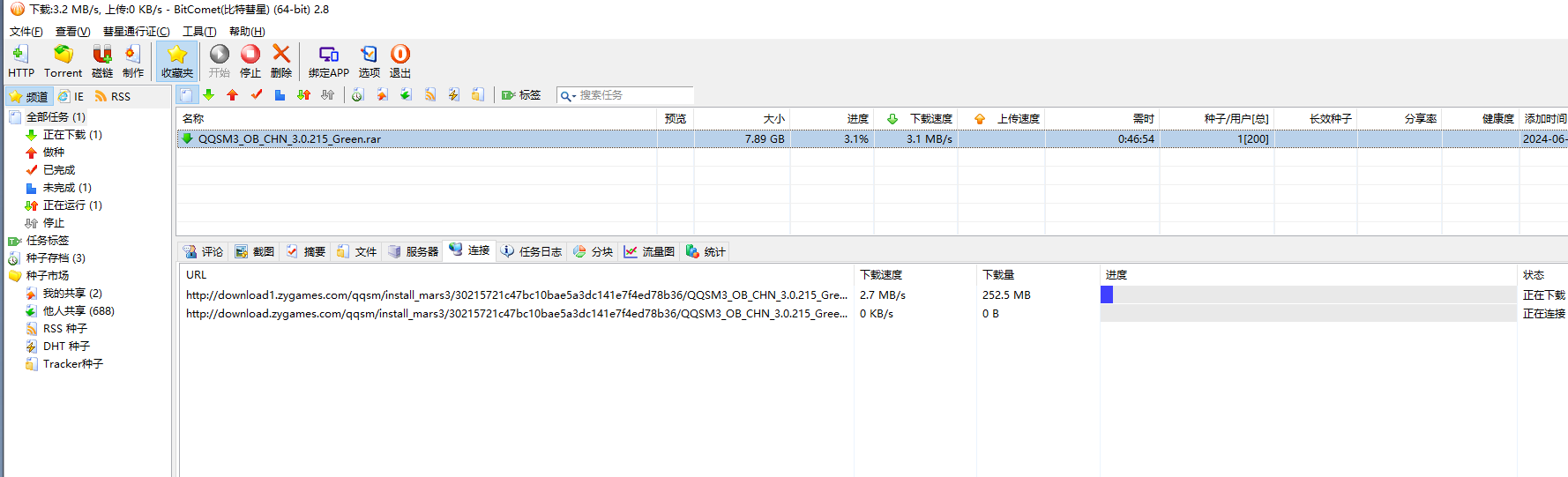1568x477 pixels.
Task: Select Tracker种子 in the tree
Action: tap(73, 364)
